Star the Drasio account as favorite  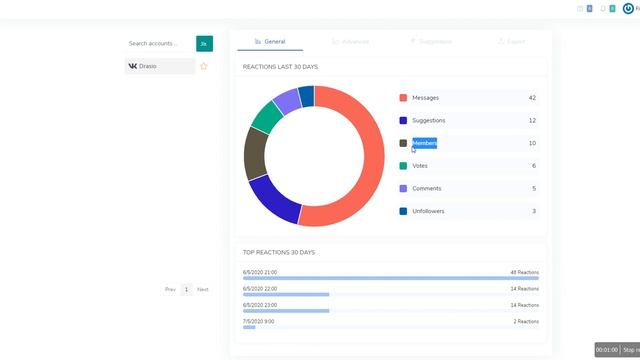click(x=204, y=66)
